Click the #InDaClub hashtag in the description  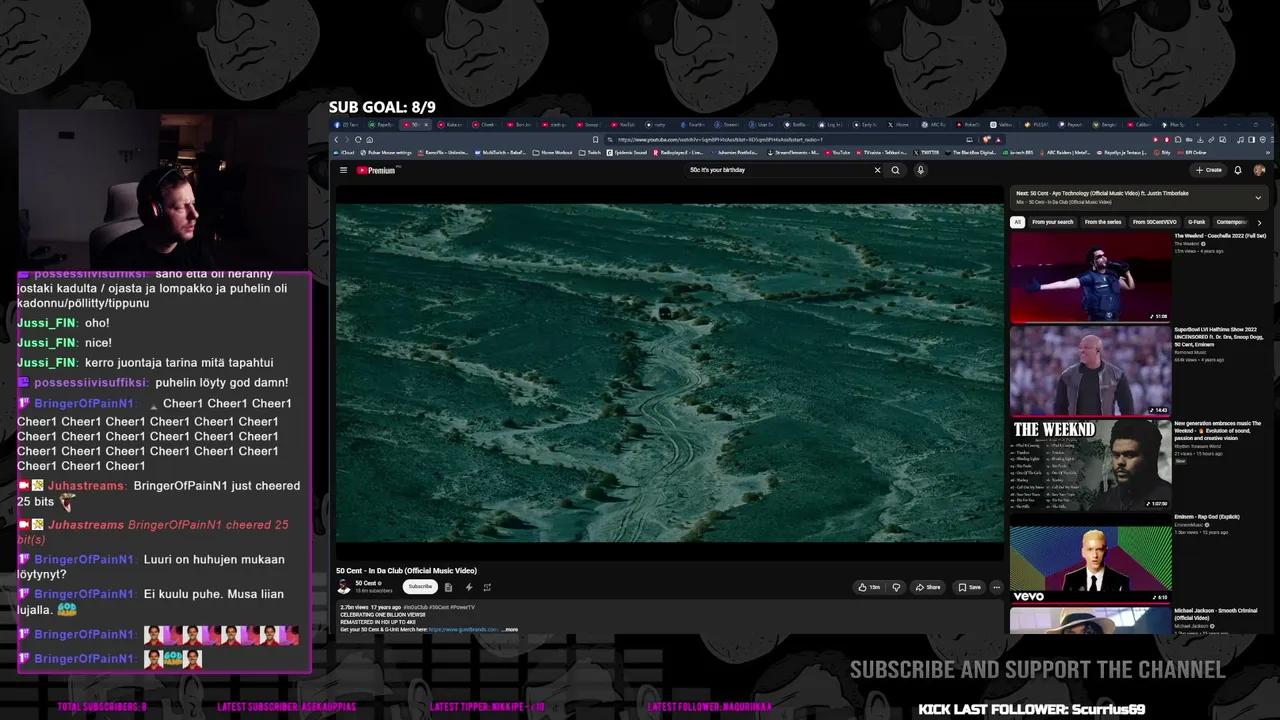click(x=416, y=607)
